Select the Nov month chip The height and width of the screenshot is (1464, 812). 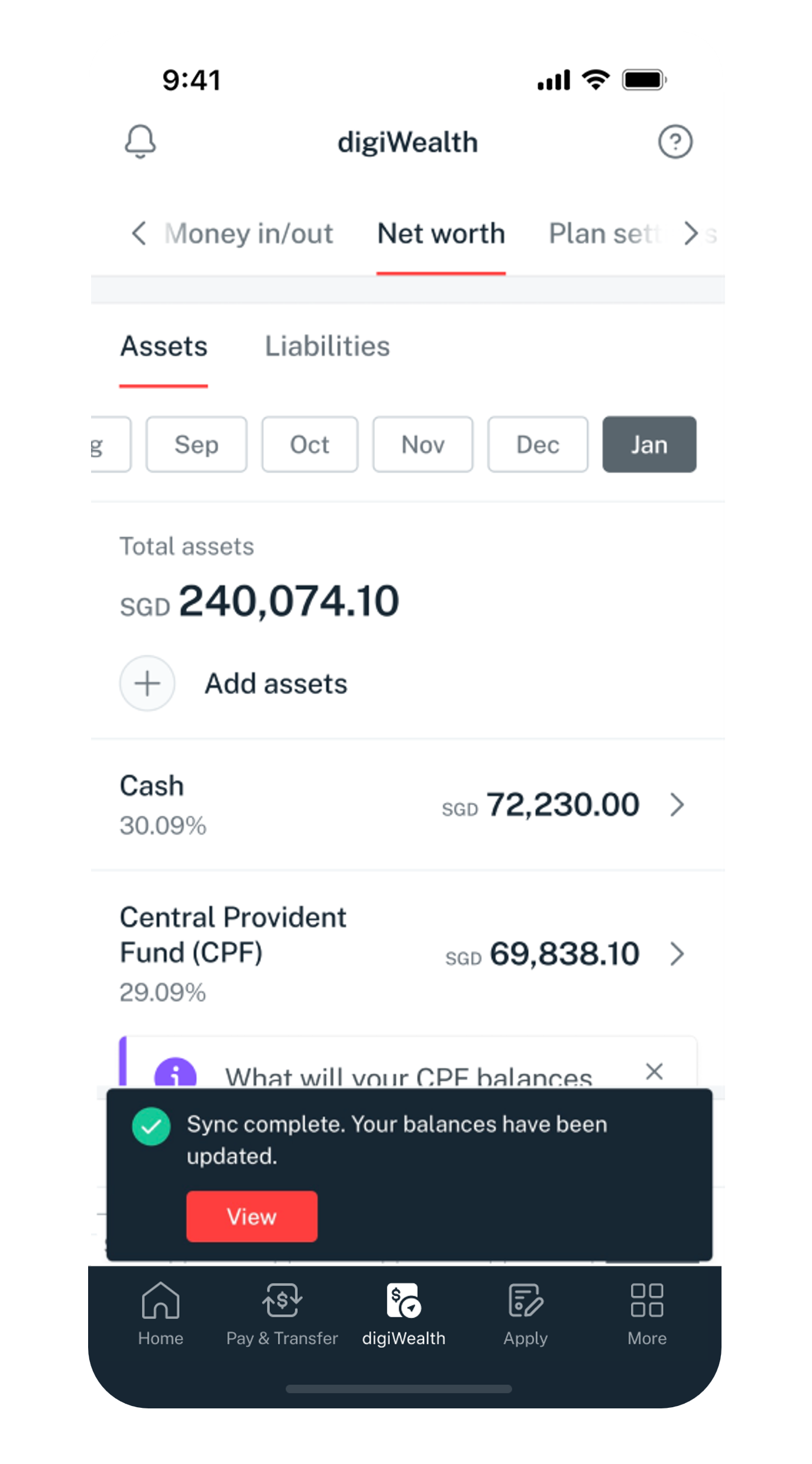point(423,444)
